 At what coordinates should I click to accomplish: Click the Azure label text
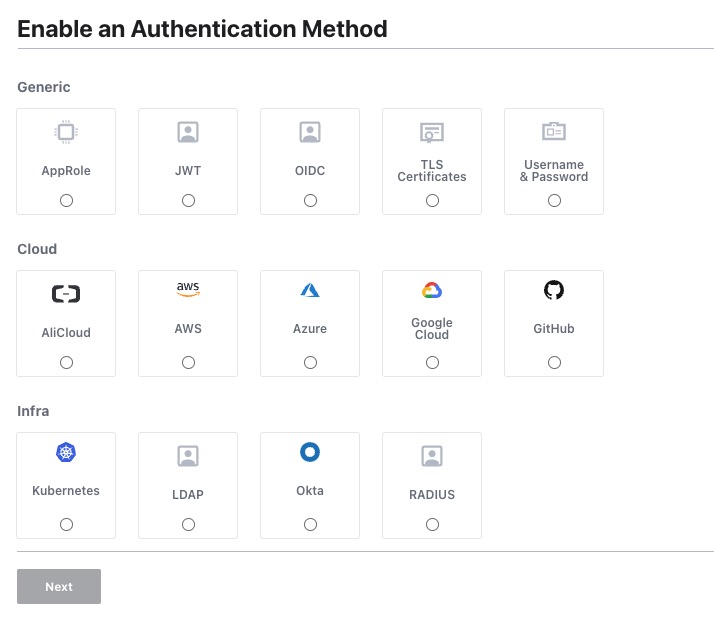[x=310, y=329]
